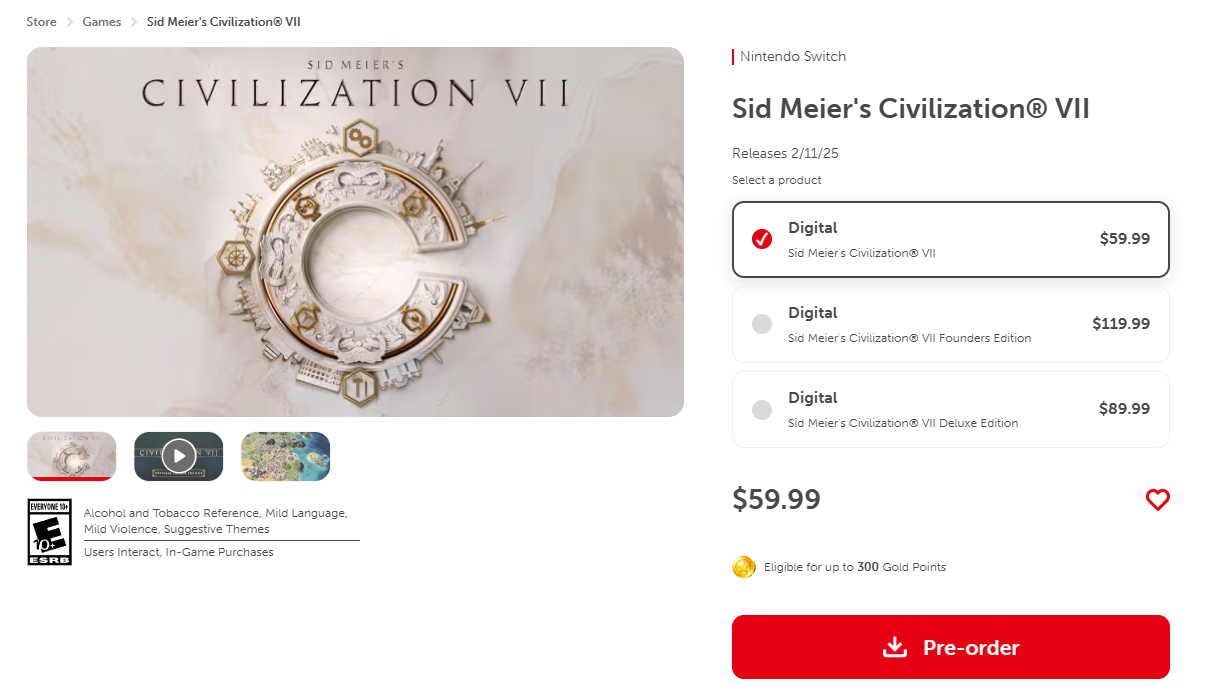This screenshot has width=1209, height=691.
Task: Click the large Civilization VII hero image
Action: (x=355, y=232)
